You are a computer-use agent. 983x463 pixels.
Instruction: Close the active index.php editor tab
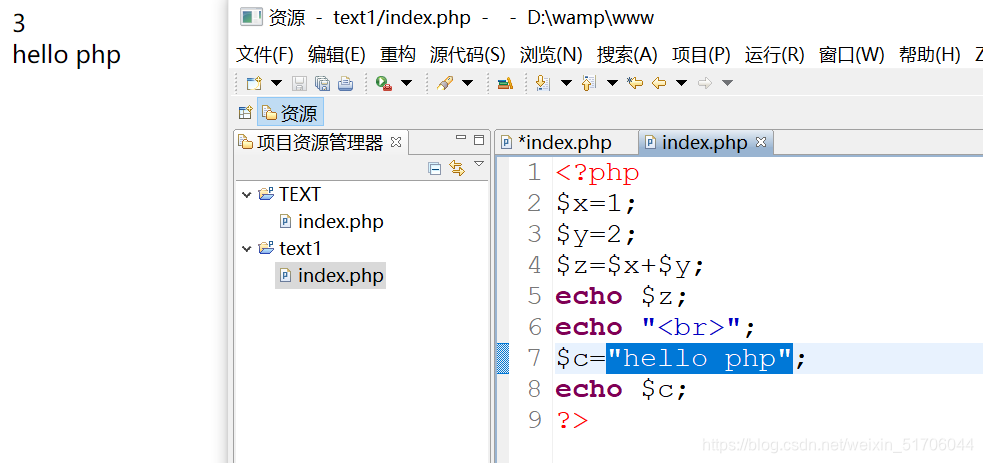[760, 142]
